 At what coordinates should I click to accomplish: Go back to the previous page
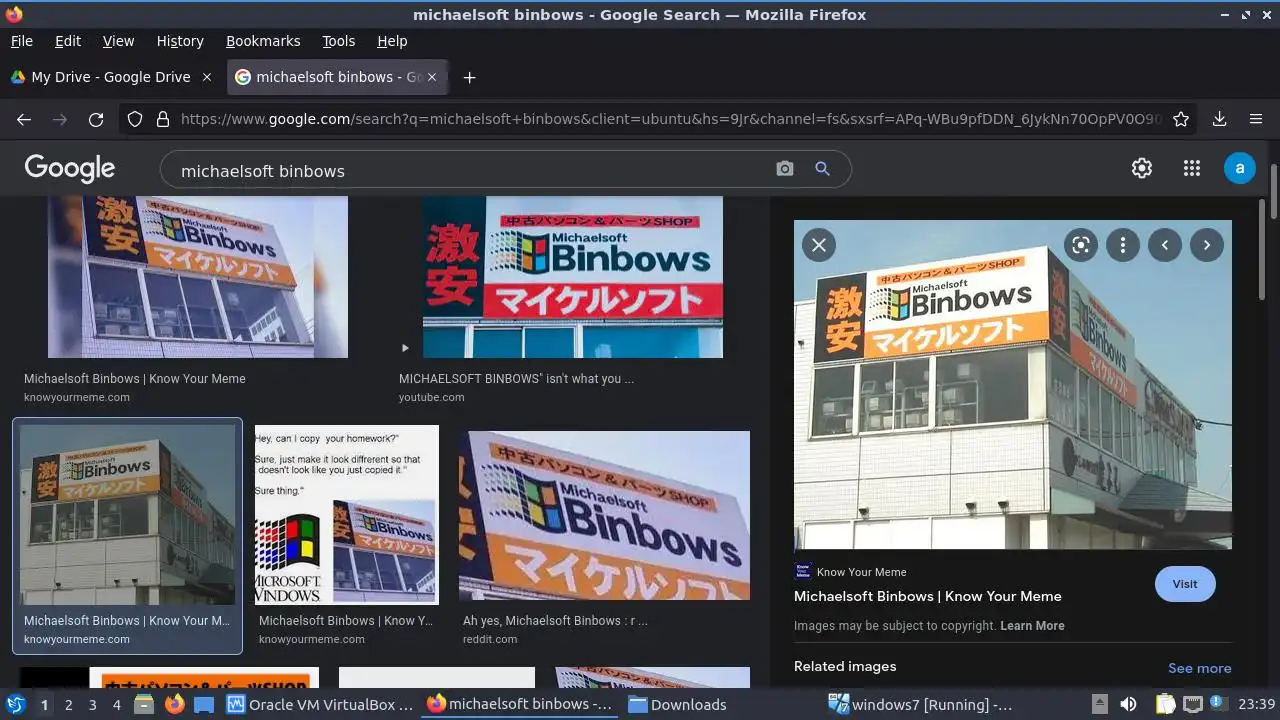24,119
